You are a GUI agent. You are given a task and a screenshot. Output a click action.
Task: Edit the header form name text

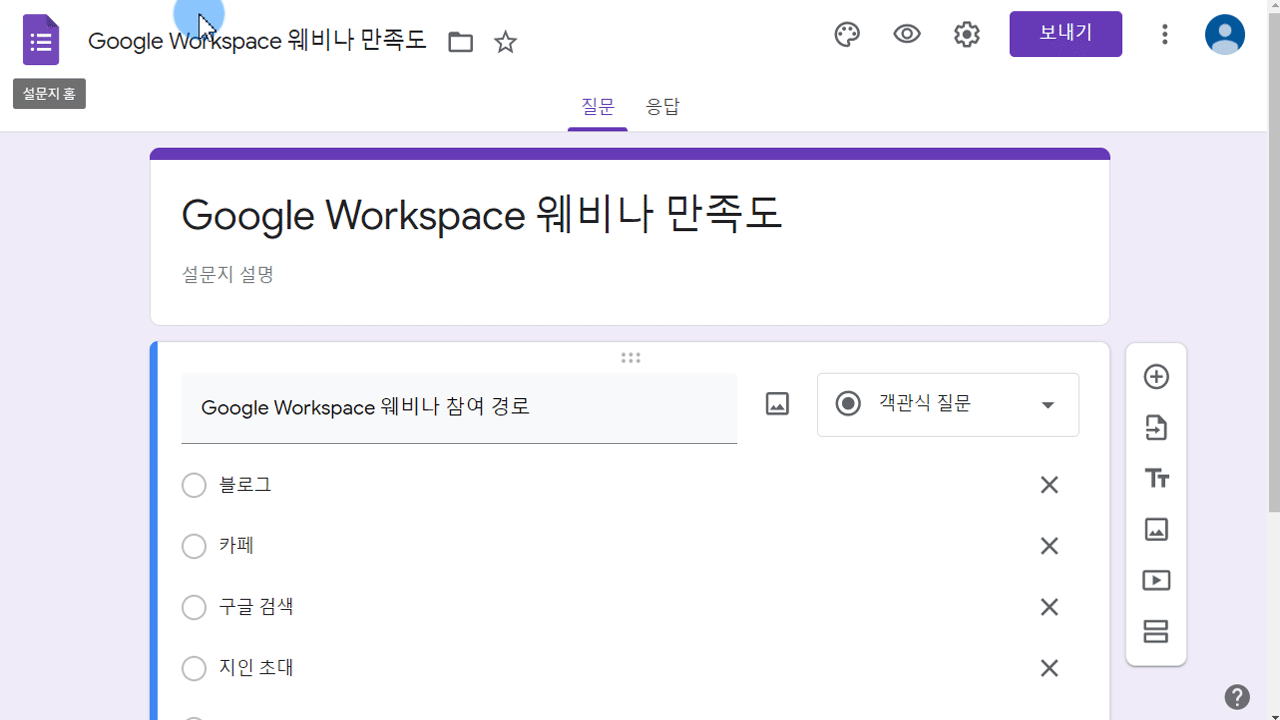257,41
